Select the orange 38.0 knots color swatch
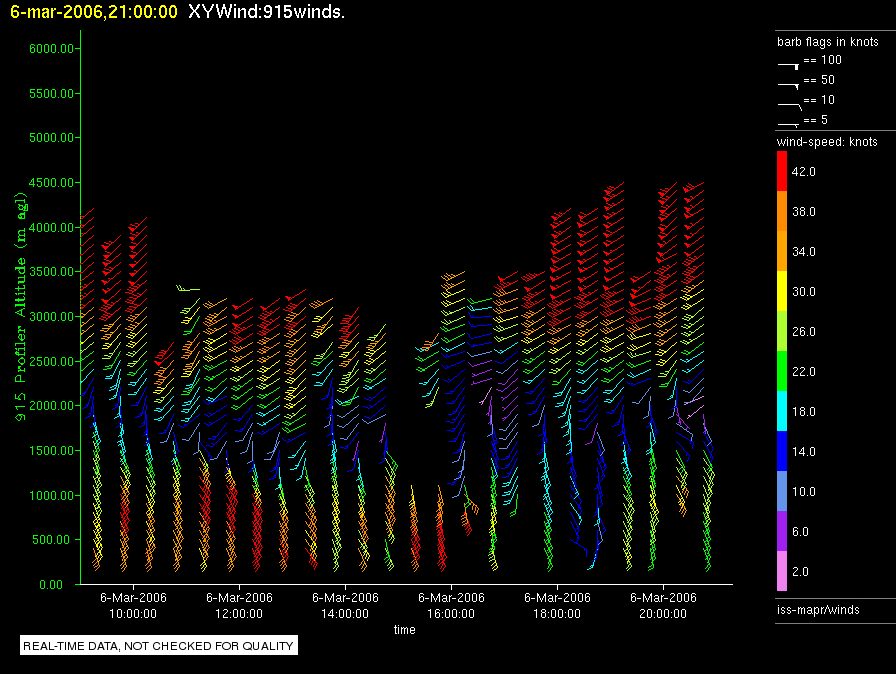This screenshot has width=896, height=674. click(x=783, y=212)
